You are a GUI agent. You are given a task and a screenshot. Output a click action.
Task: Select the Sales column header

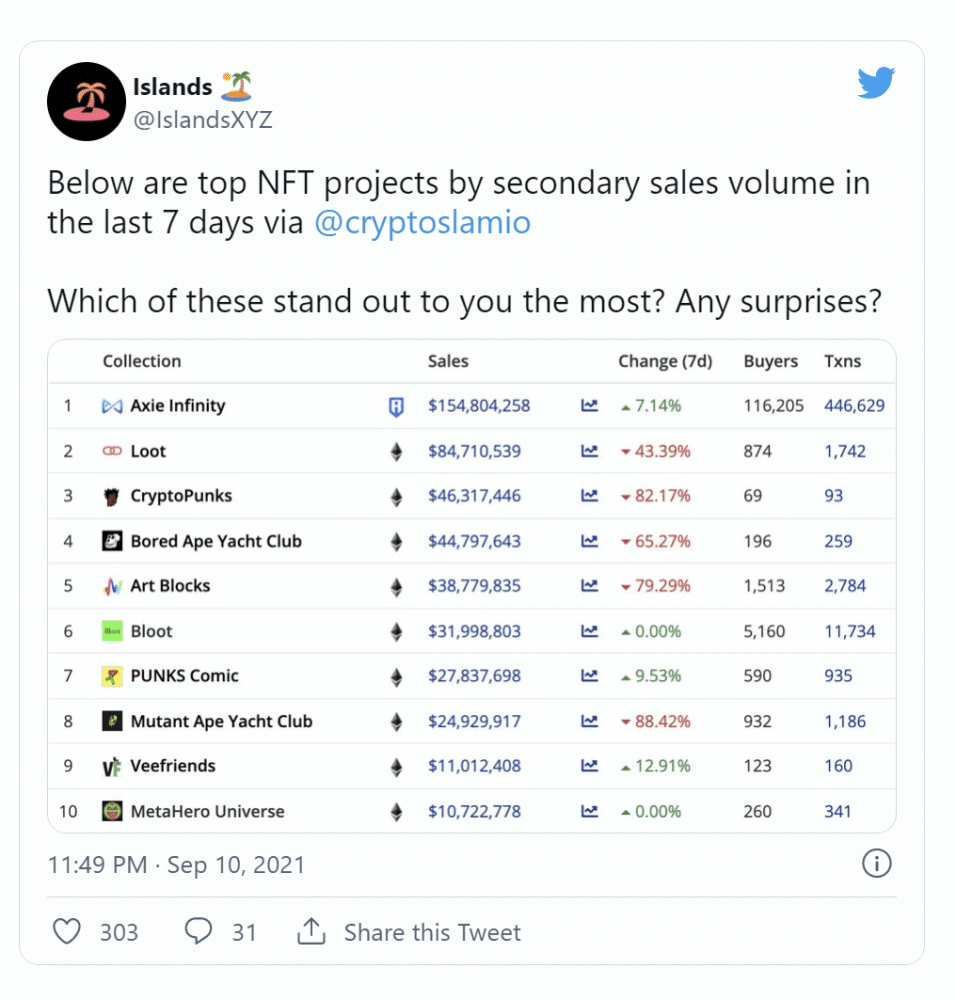448,361
